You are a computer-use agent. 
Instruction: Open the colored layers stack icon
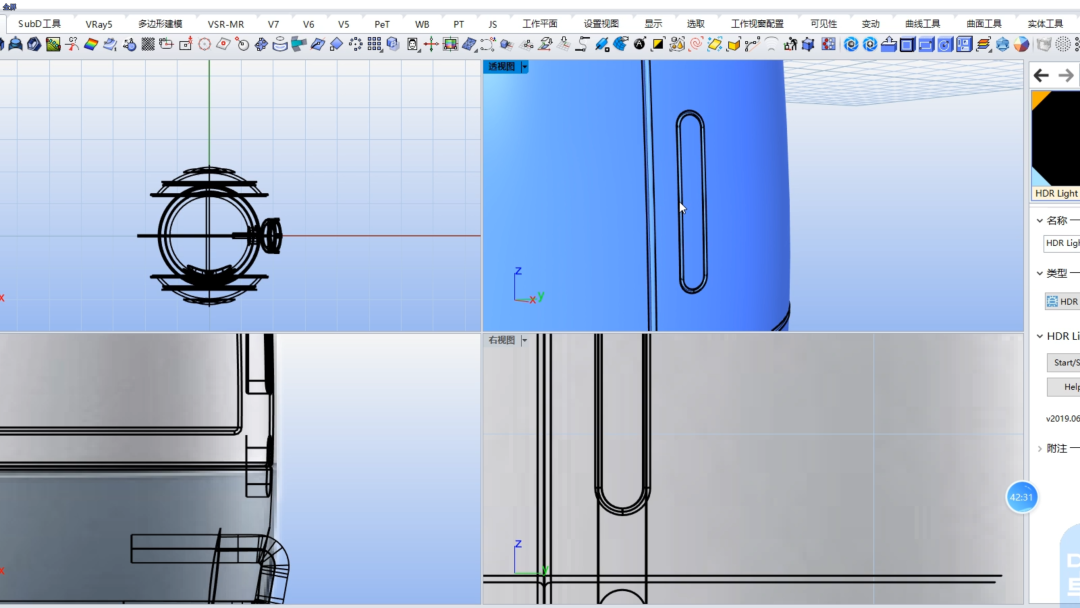tap(983, 45)
